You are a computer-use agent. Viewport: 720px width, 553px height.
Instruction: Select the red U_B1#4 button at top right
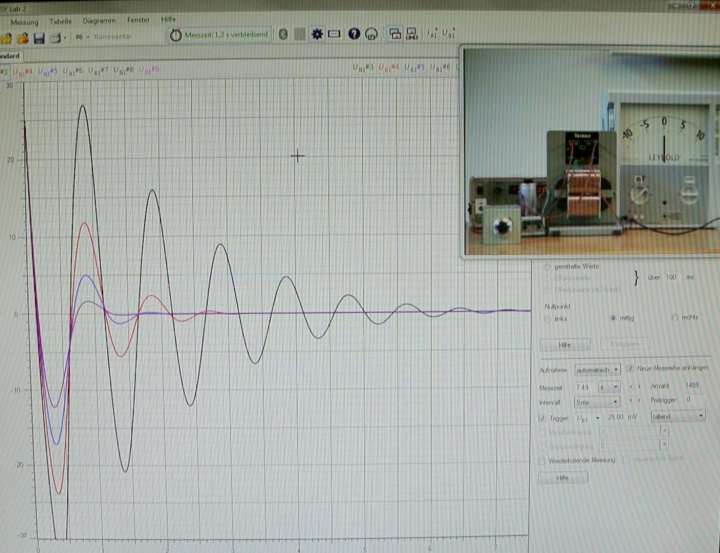point(388,68)
